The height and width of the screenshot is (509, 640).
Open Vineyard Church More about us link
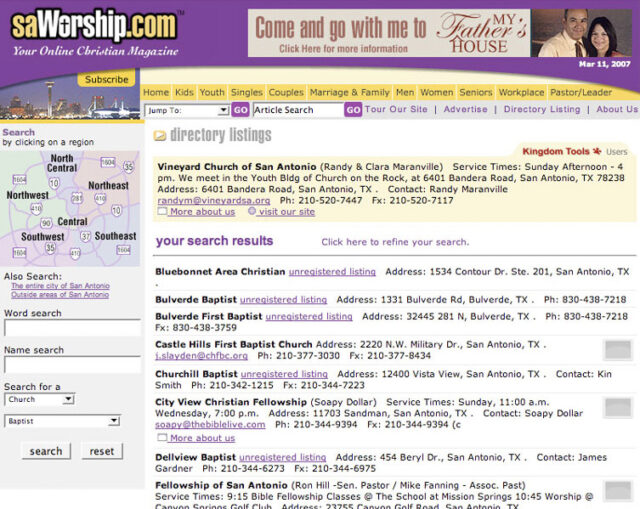click(202, 211)
